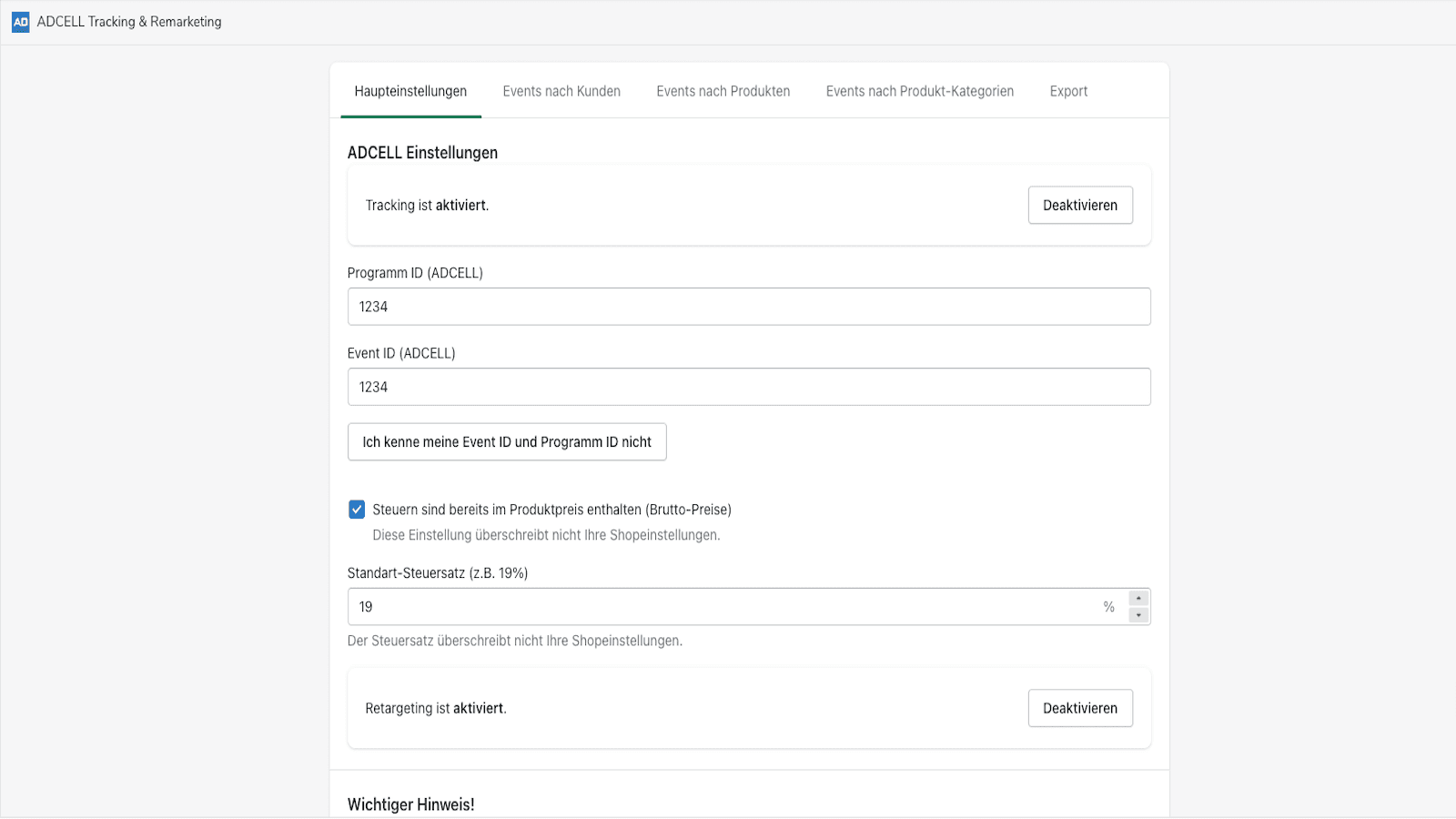Open the Events nach Kunden tab
This screenshot has width=1456, height=819.
pos(561,91)
